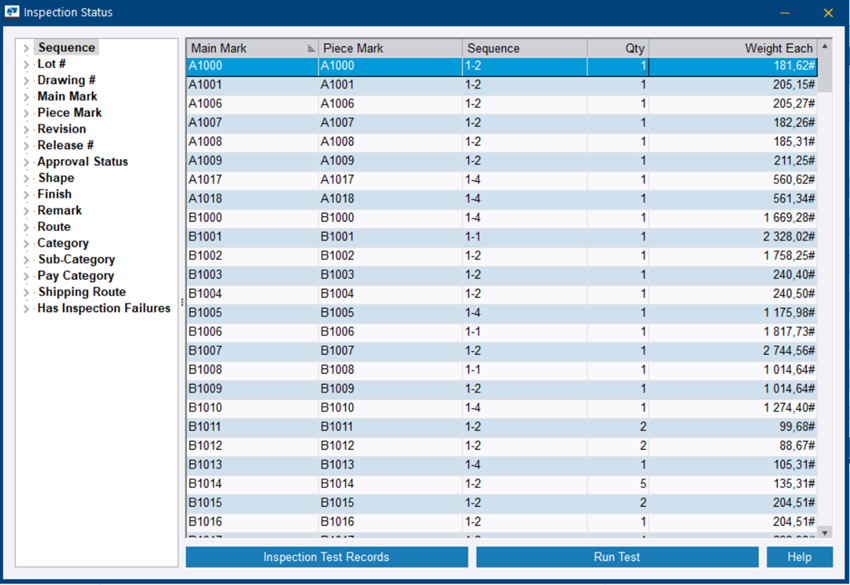Click the scrollbar up arrow on grid
Viewport: 850px width, 585px height.
coord(826,44)
